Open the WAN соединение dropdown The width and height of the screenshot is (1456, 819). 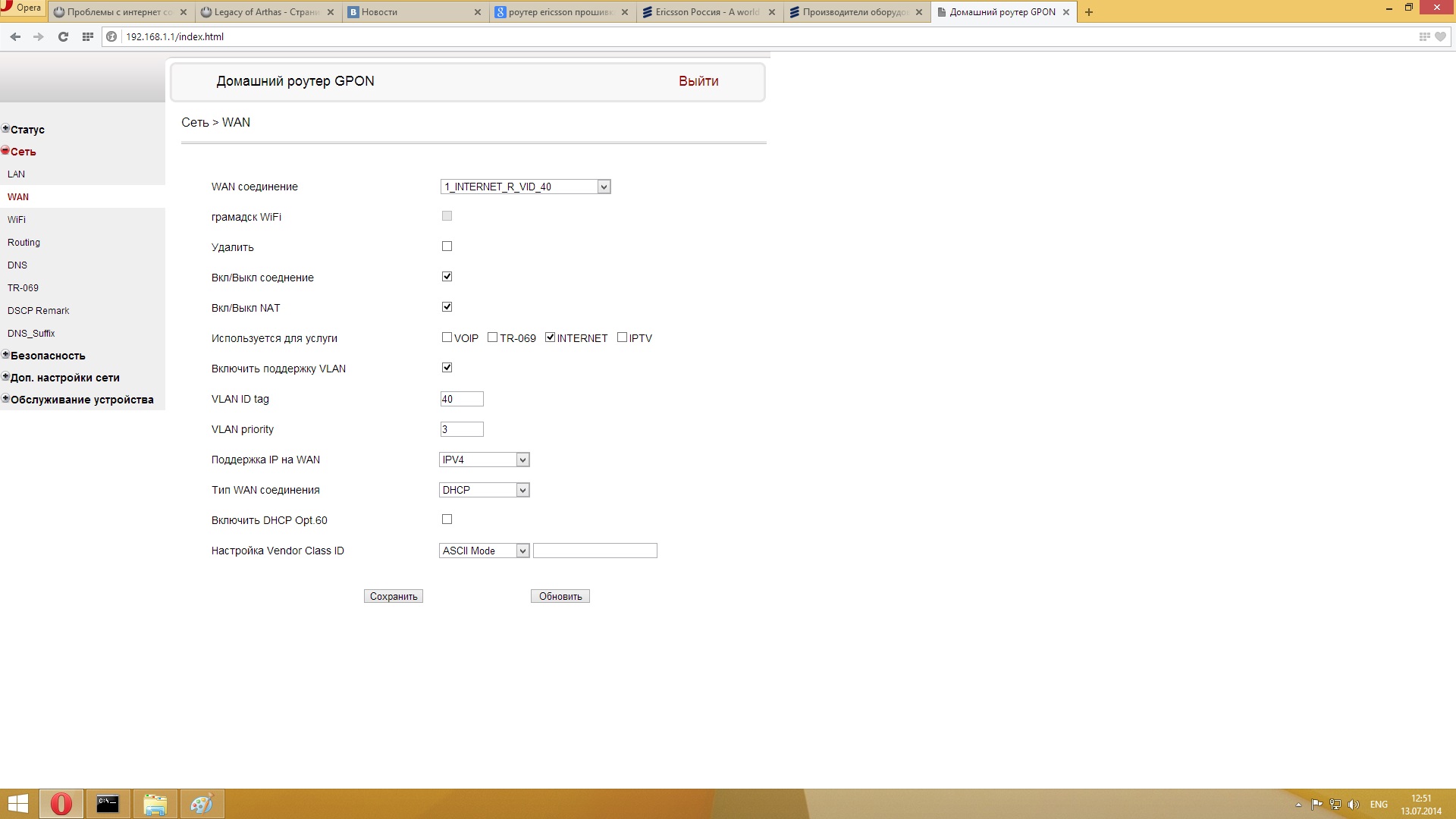[x=526, y=187]
